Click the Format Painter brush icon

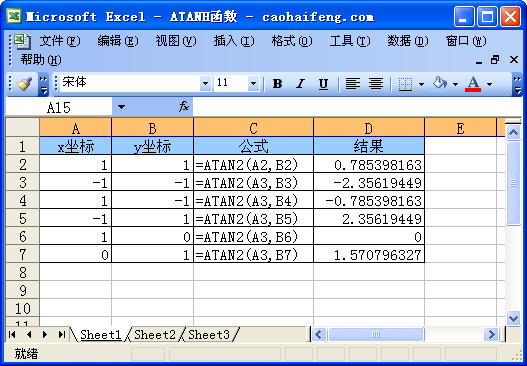(24, 83)
